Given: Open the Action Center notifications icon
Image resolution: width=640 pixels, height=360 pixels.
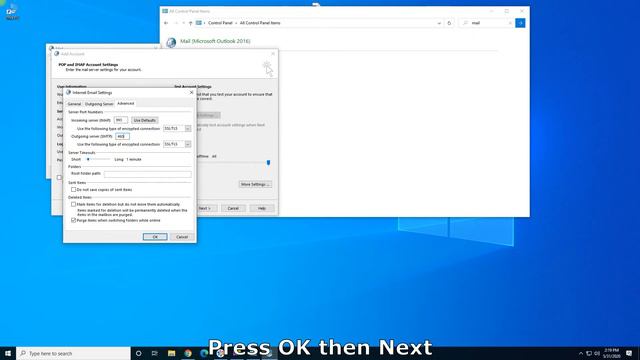Looking at the screenshot, I should click(x=629, y=353).
